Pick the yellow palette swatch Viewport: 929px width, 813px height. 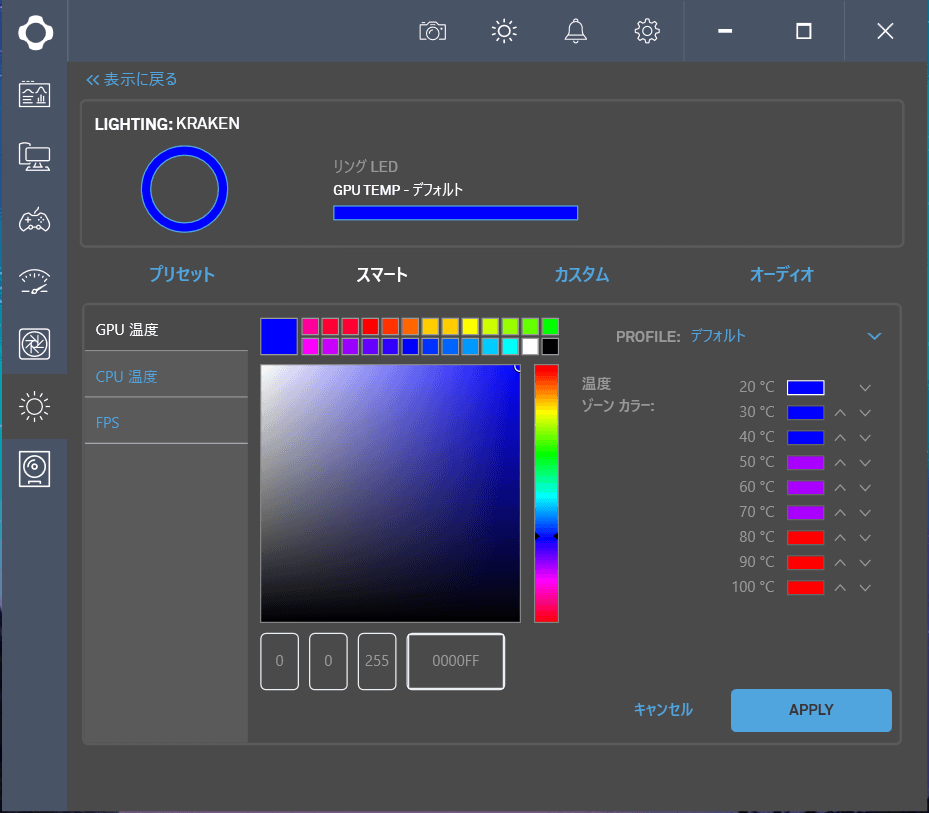coord(470,327)
